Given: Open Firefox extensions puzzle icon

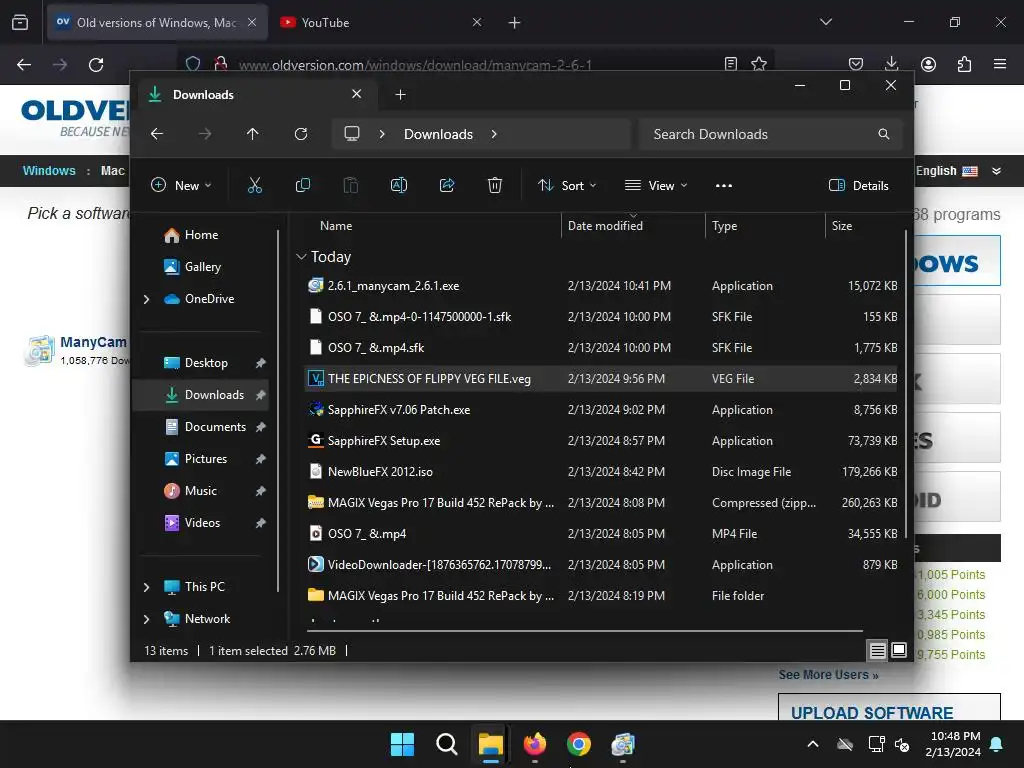Looking at the screenshot, I should (x=964, y=64).
